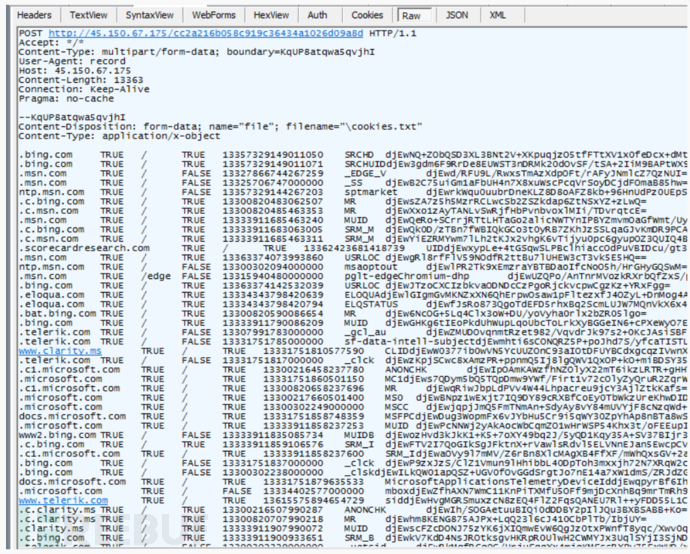
Task: Switch to the HexView tab
Action: click(x=271, y=15)
